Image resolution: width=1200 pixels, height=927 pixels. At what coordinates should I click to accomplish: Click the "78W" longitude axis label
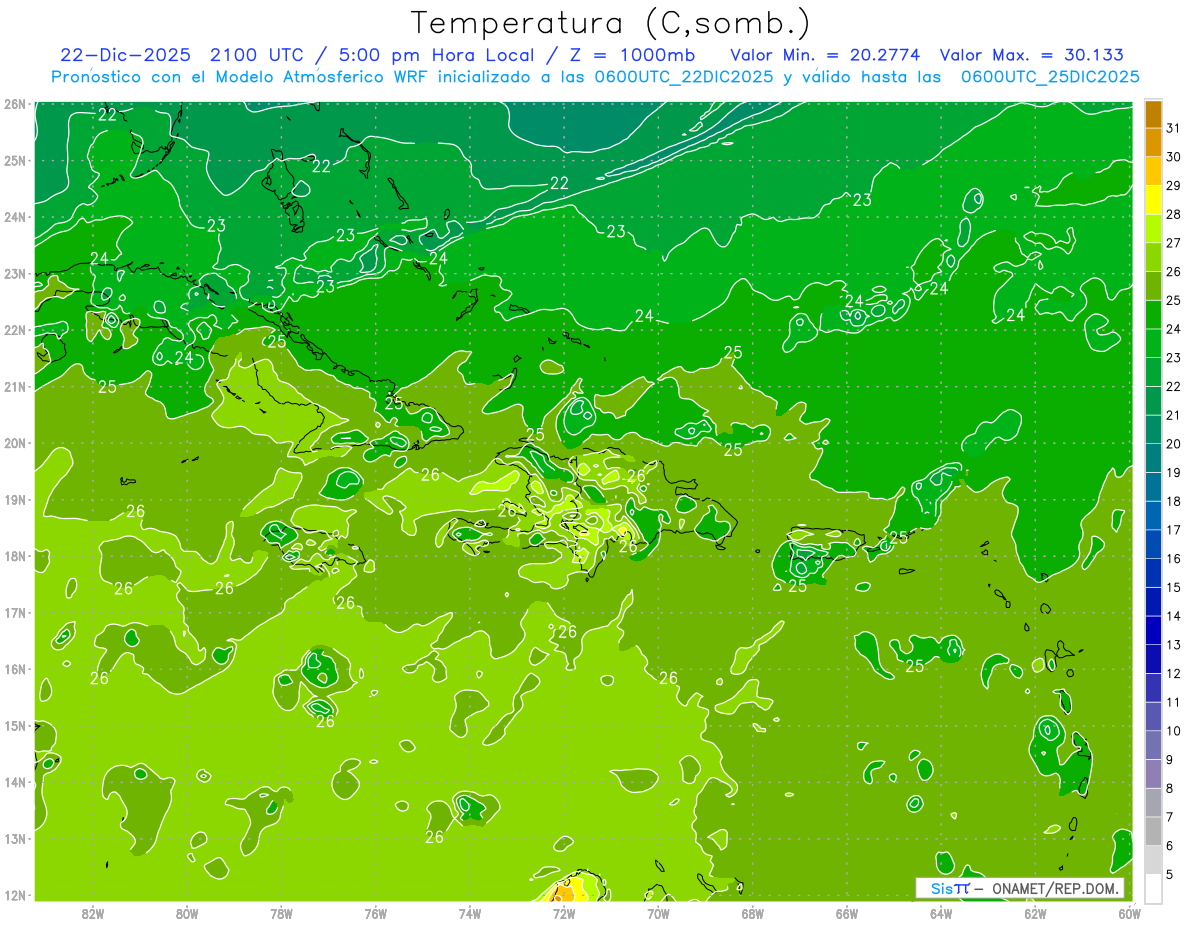(281, 913)
